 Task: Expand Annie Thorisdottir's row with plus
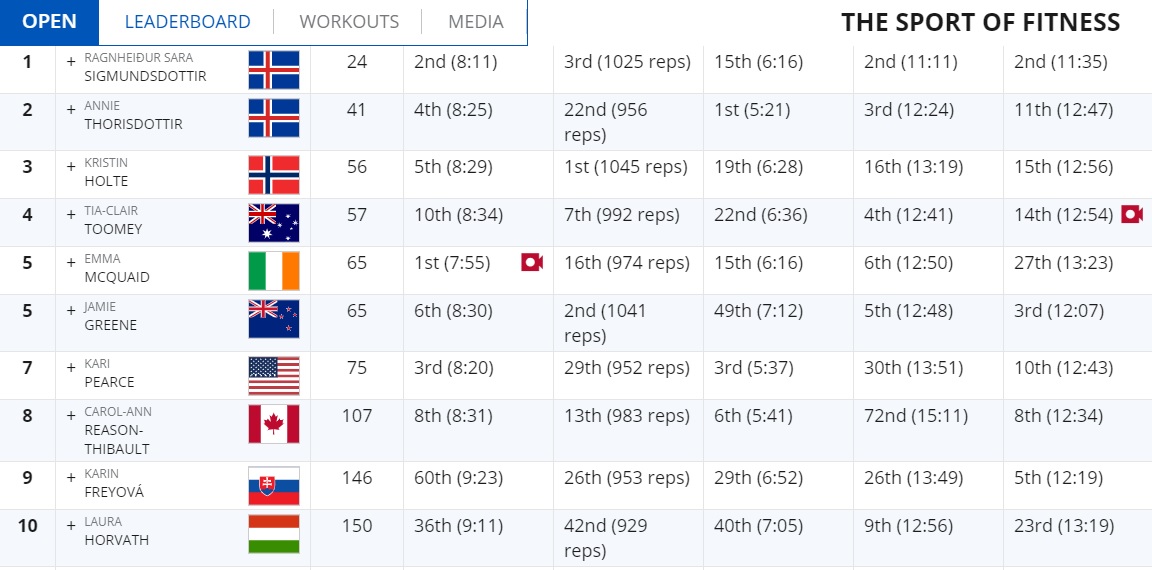pos(71,109)
